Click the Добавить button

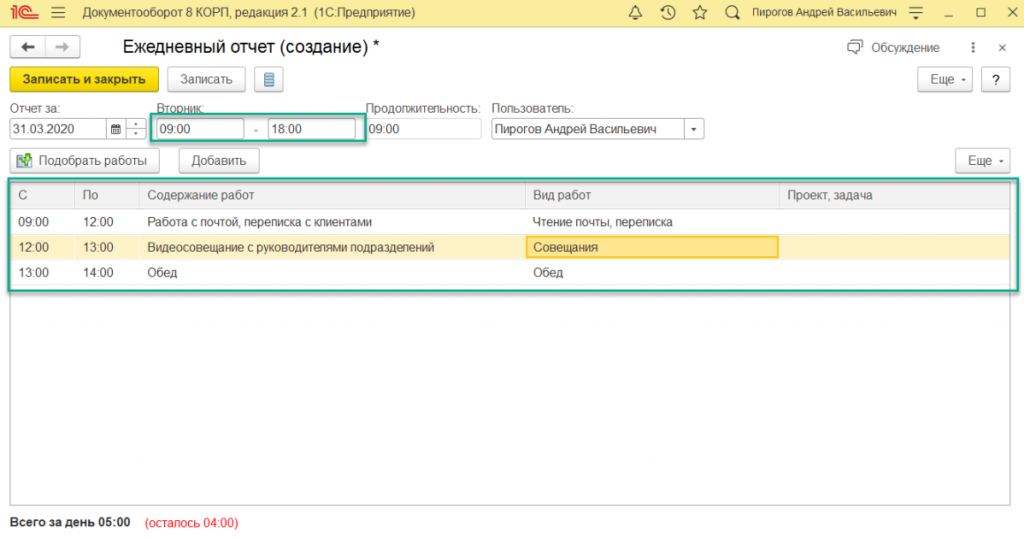218,160
